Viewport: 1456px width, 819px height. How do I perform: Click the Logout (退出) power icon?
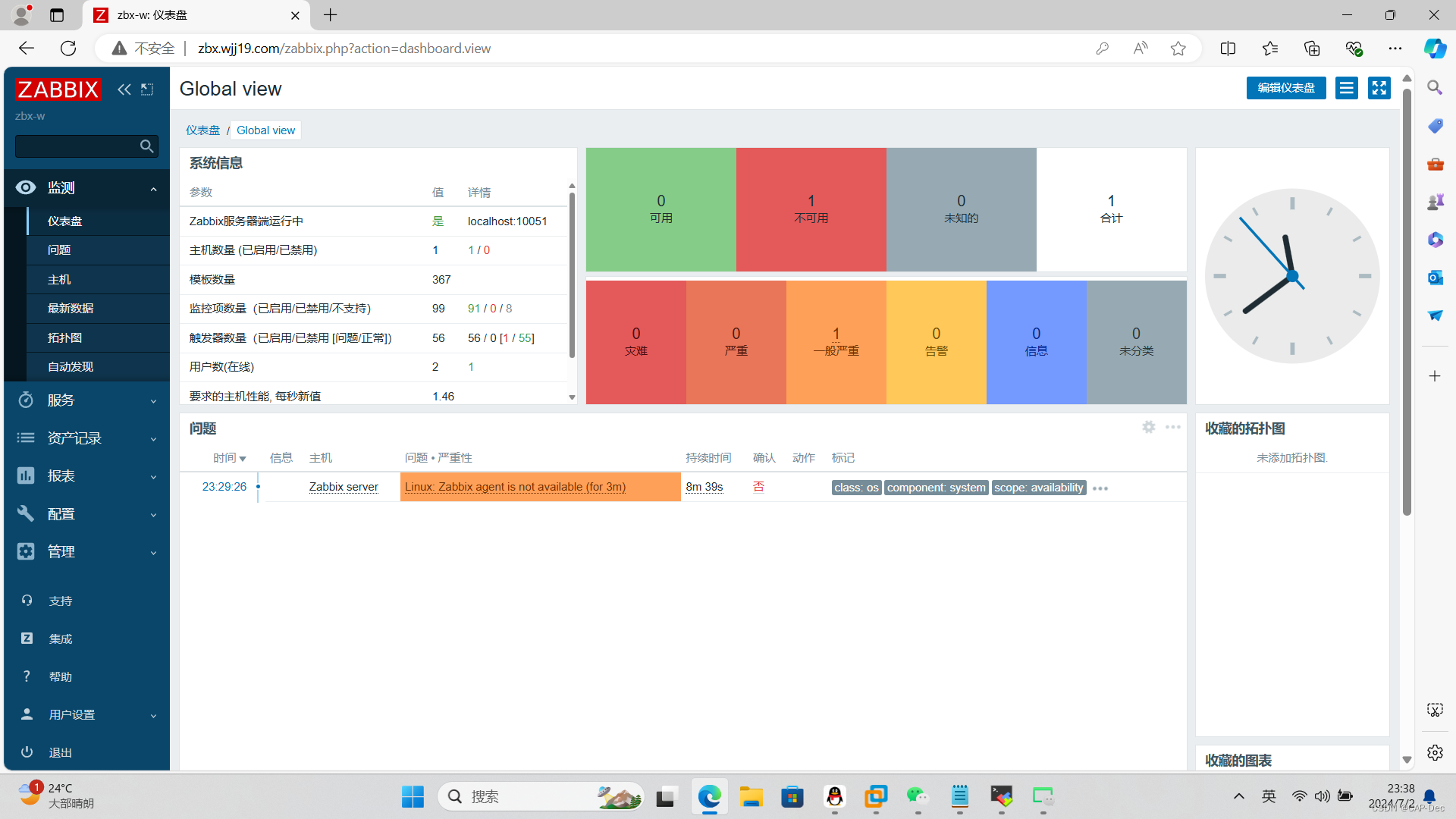[x=27, y=752]
